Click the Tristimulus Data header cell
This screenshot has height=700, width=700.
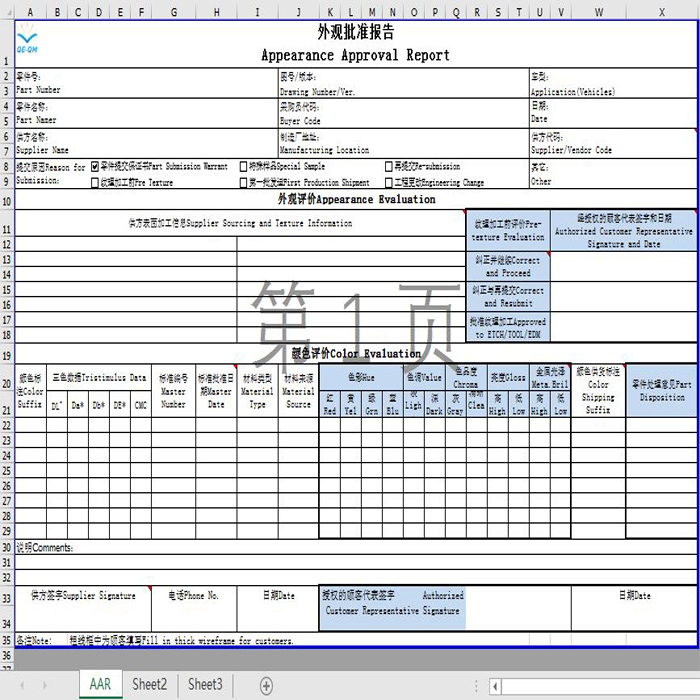99,378
